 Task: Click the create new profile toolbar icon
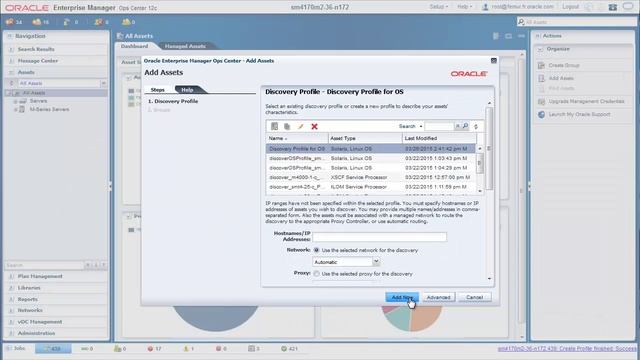click(274, 127)
